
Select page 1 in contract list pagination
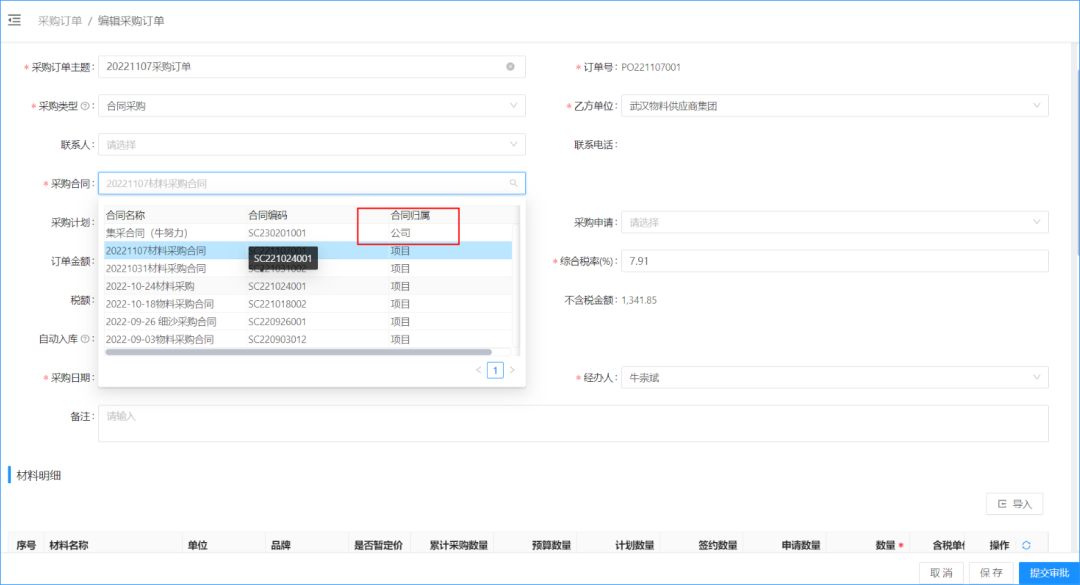495,370
